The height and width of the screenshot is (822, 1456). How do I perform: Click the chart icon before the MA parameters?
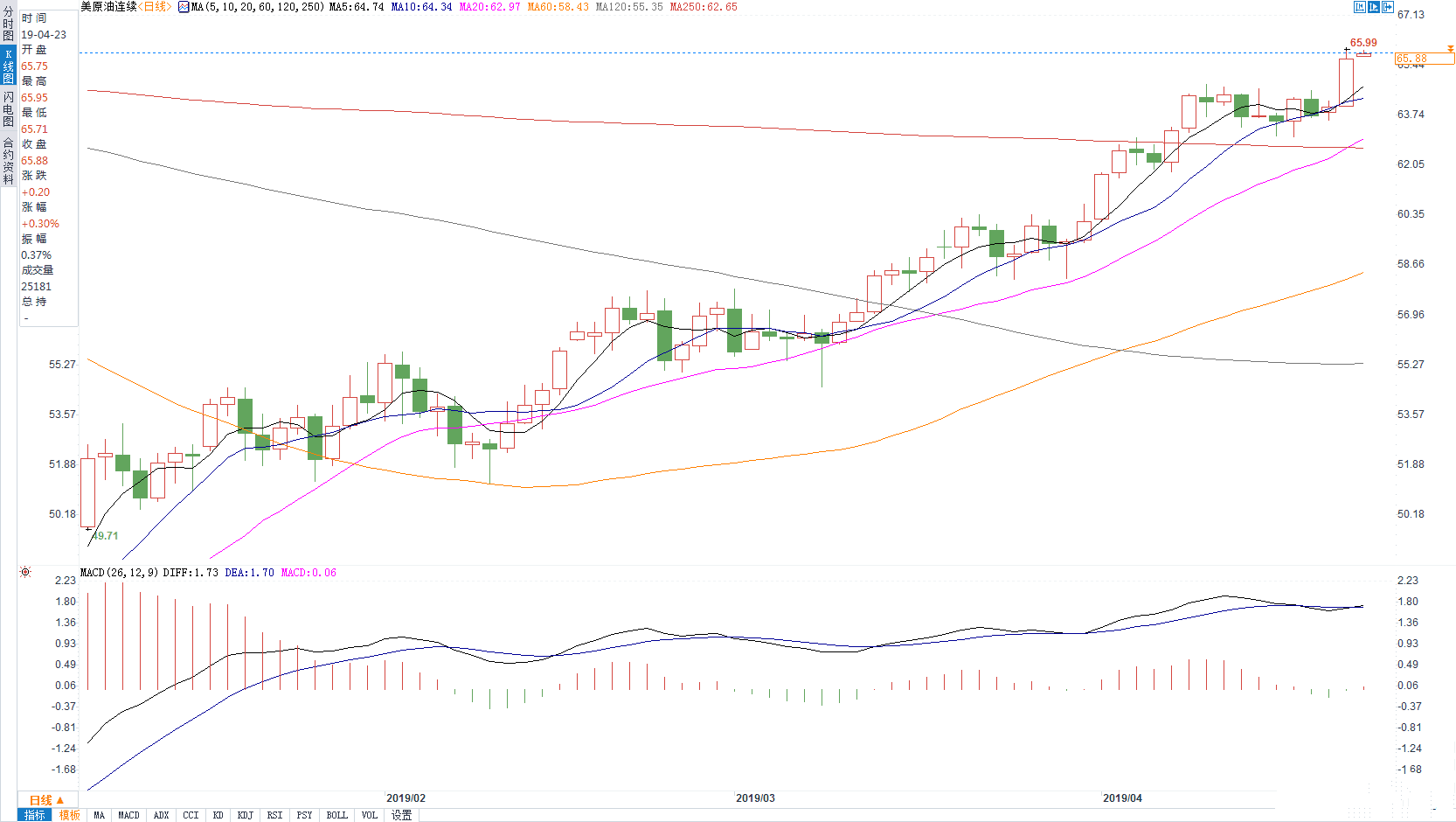(x=184, y=7)
